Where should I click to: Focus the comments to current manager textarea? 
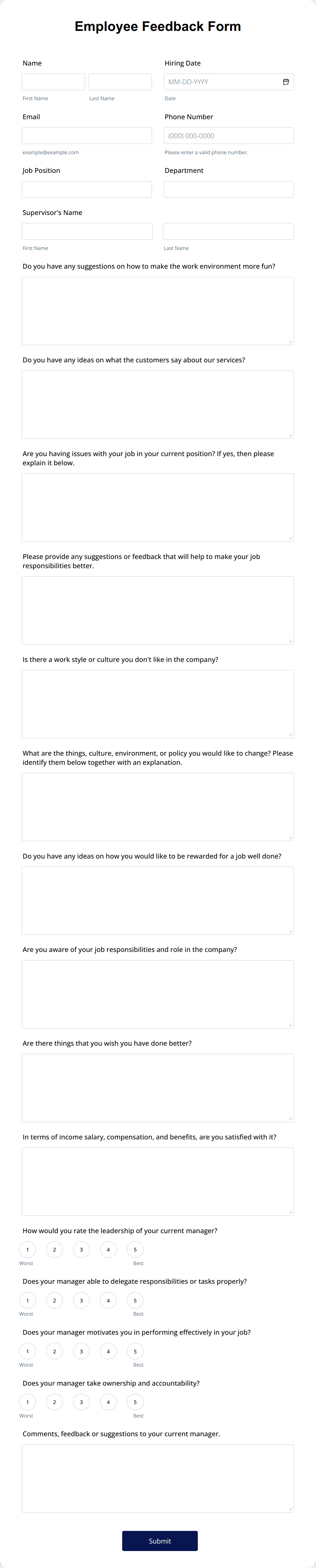pos(158,1479)
